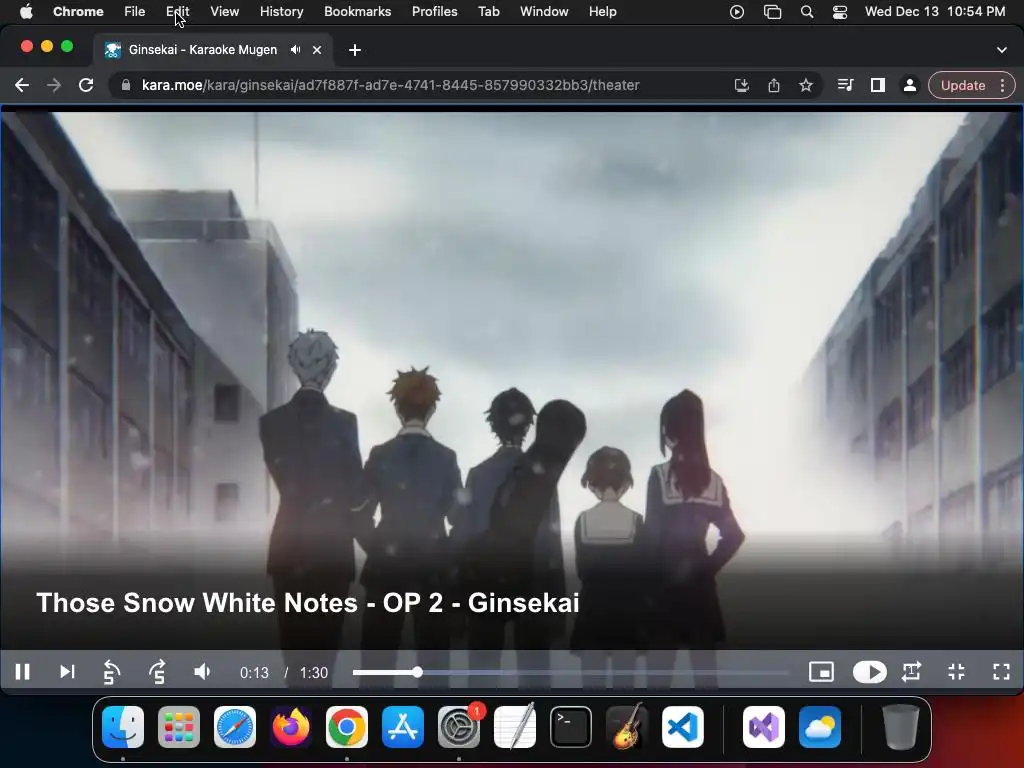Open media controls in Chrome toolbar
This screenshot has height=768, width=1024.
(x=845, y=85)
